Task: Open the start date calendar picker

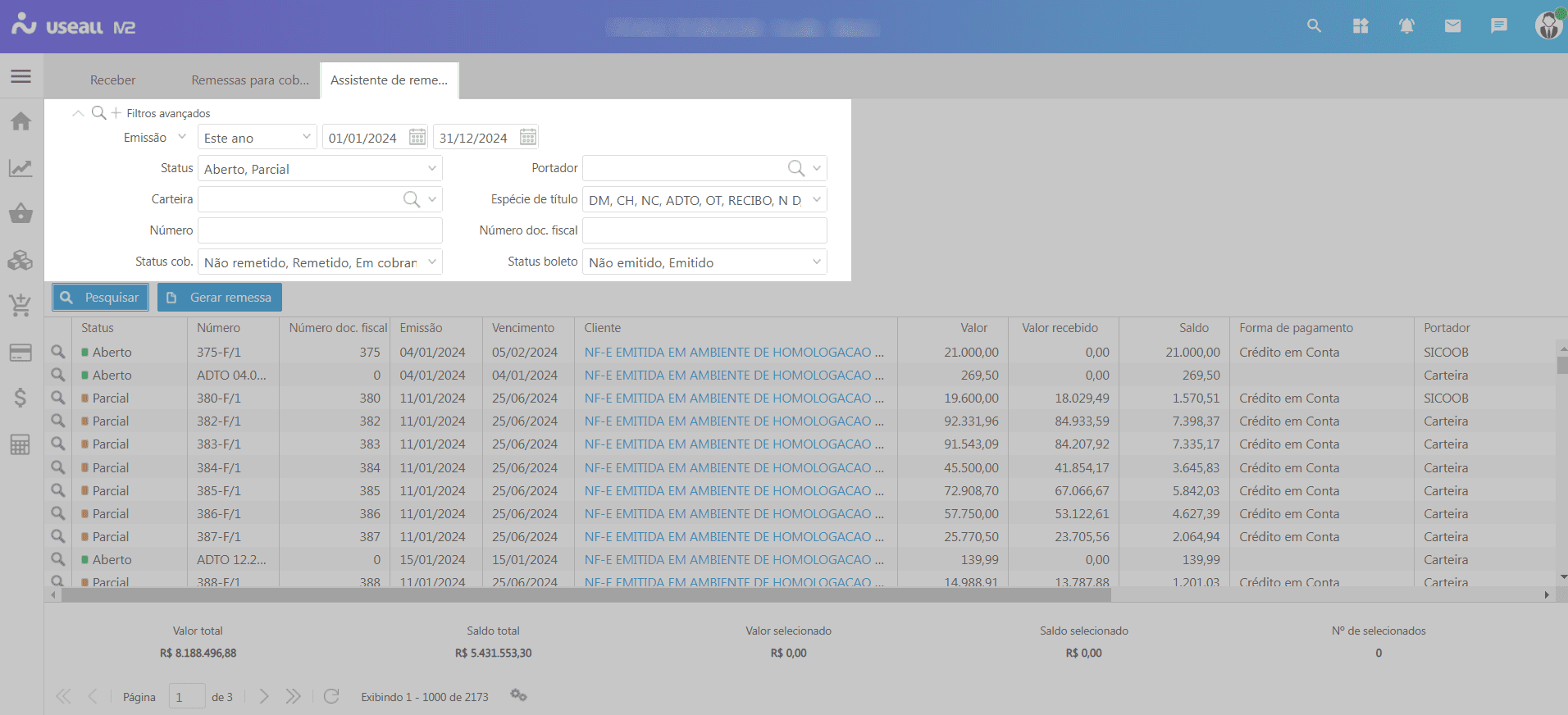Action: [x=417, y=137]
